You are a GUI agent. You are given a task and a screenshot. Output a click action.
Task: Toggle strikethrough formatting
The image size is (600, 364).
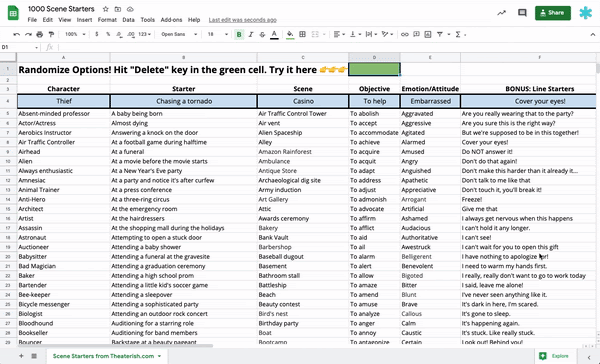(x=262, y=34)
